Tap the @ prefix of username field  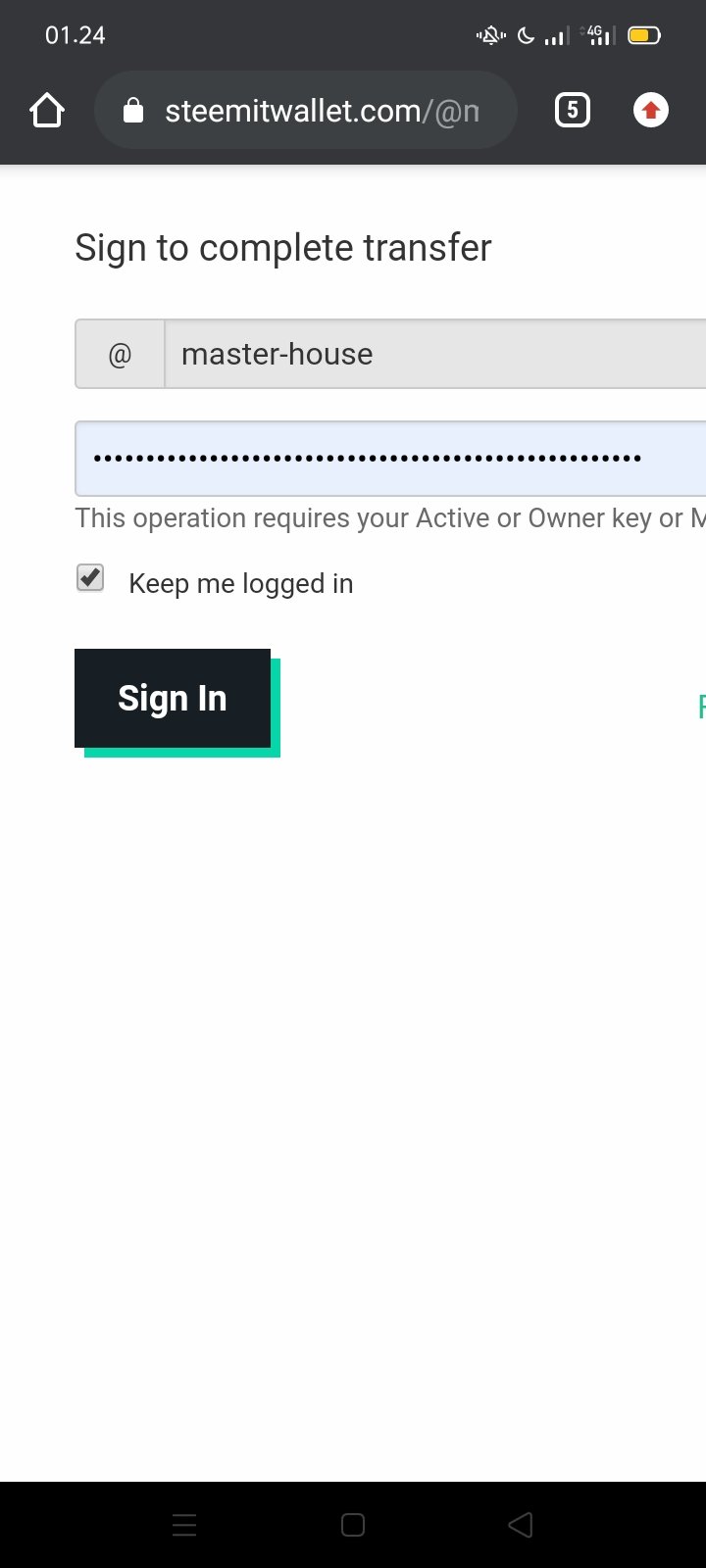(120, 354)
